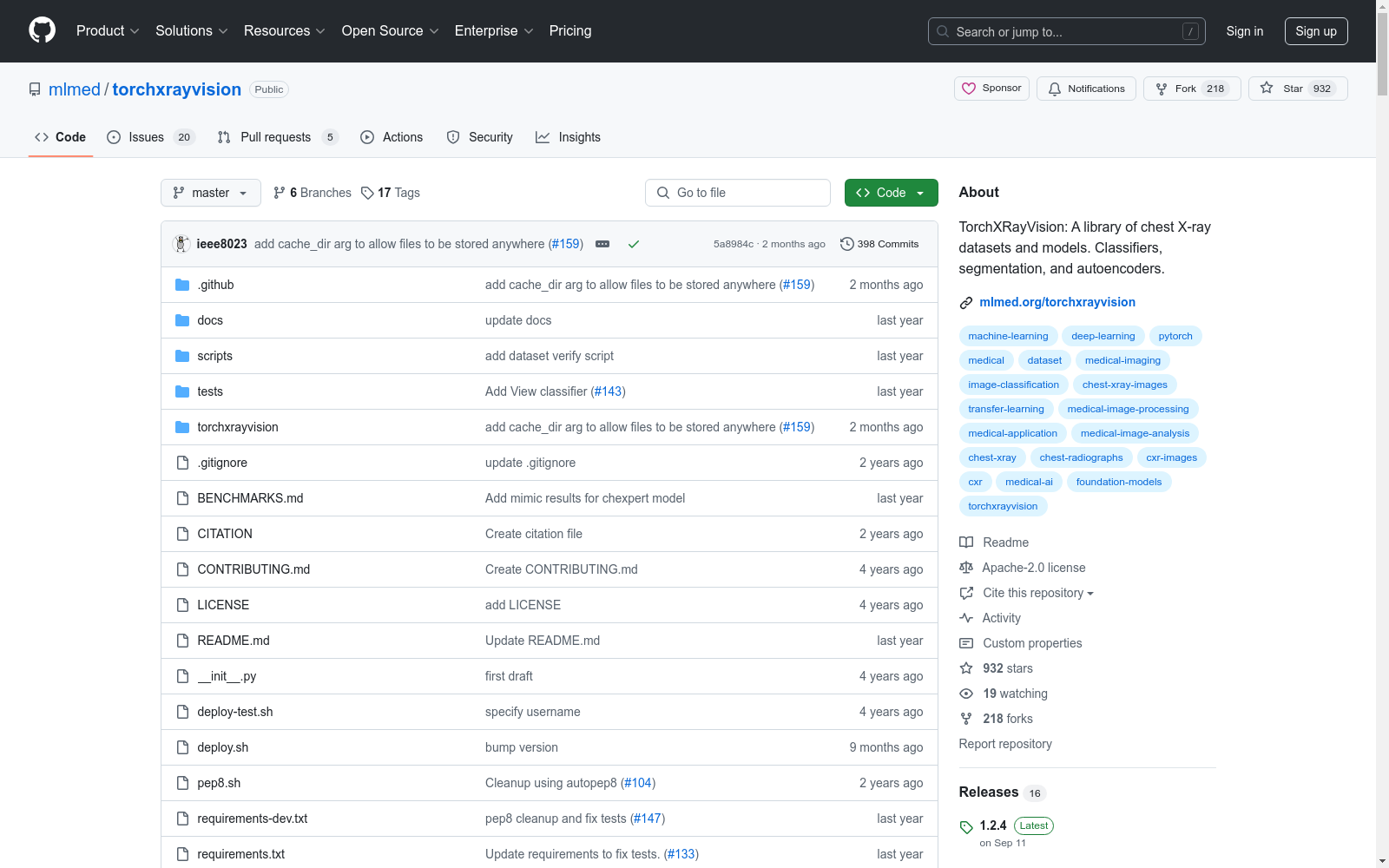View the 17 Tags link
Viewport: 1389px width, 868px height.
(391, 193)
